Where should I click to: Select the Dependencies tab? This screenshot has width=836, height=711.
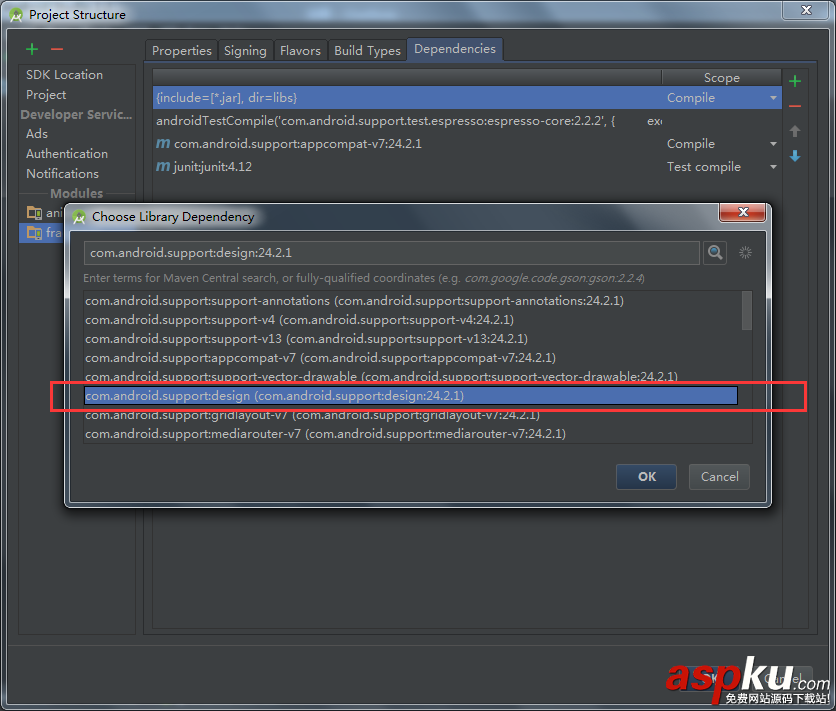pyautogui.click(x=455, y=49)
